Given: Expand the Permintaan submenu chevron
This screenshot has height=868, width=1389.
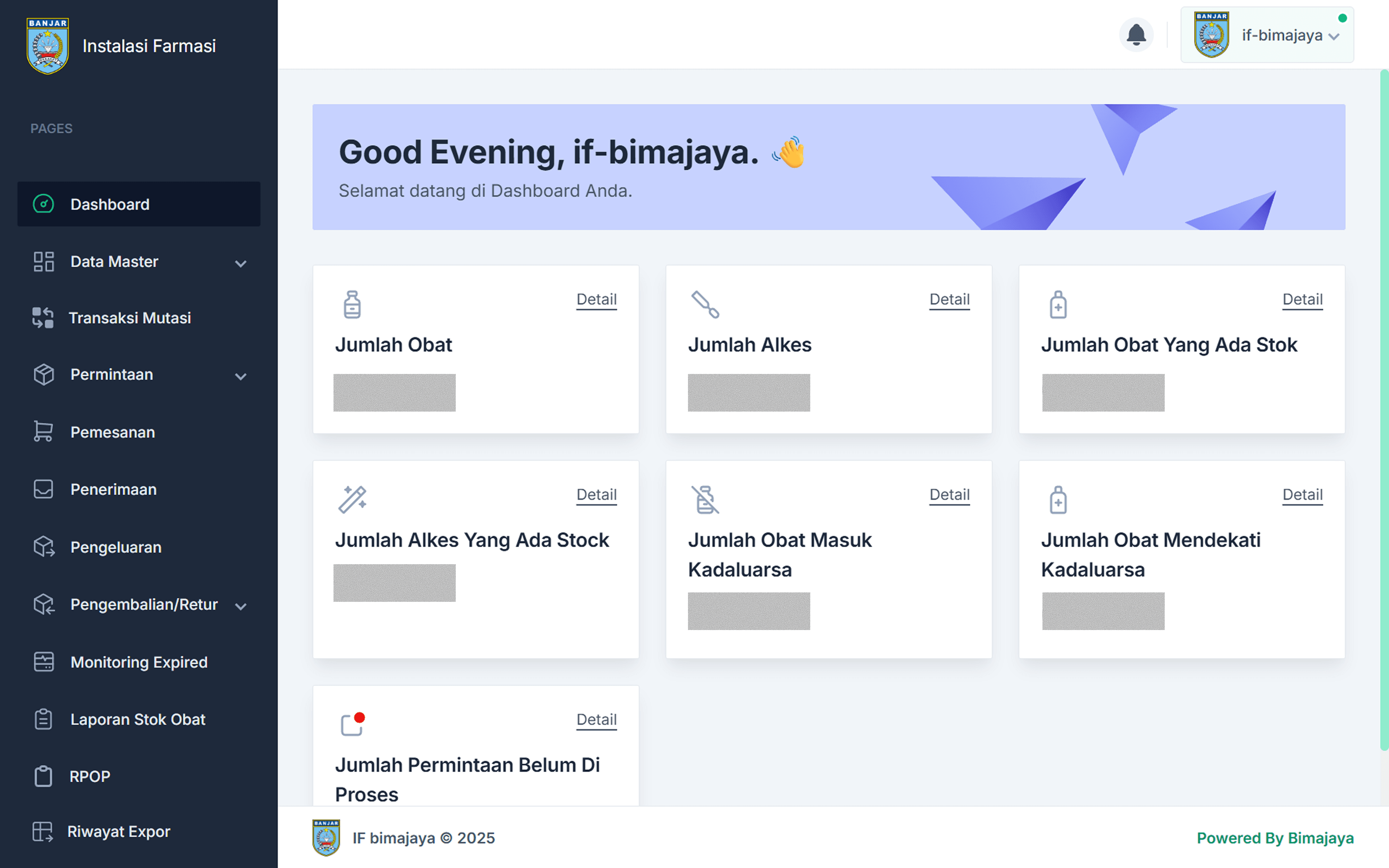Looking at the screenshot, I should click(241, 376).
